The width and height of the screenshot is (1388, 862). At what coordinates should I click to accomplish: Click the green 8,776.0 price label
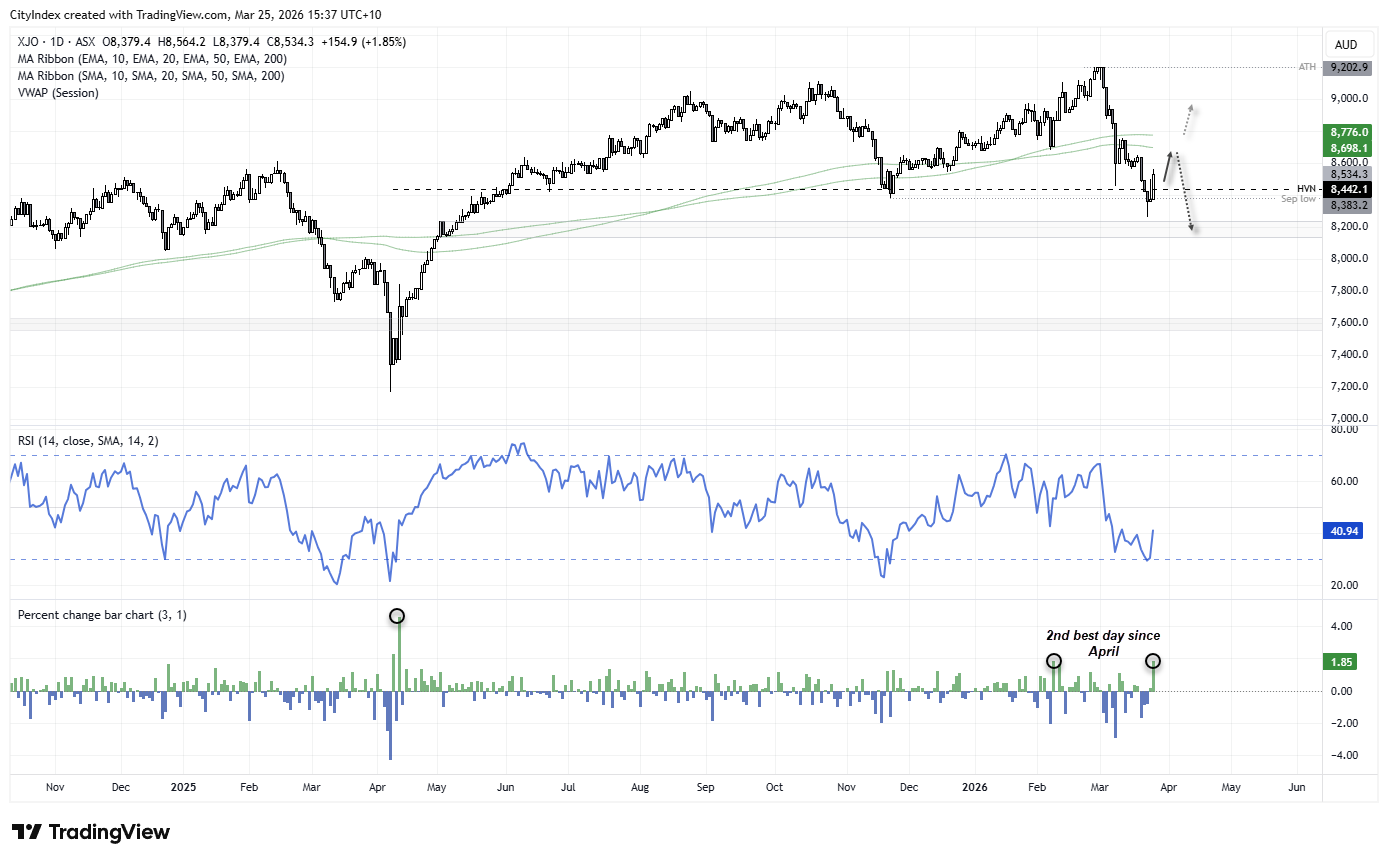[x=1347, y=131]
